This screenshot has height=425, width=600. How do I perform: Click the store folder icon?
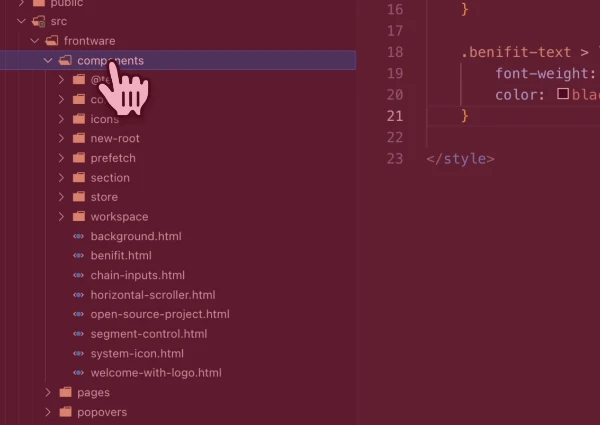click(78, 197)
